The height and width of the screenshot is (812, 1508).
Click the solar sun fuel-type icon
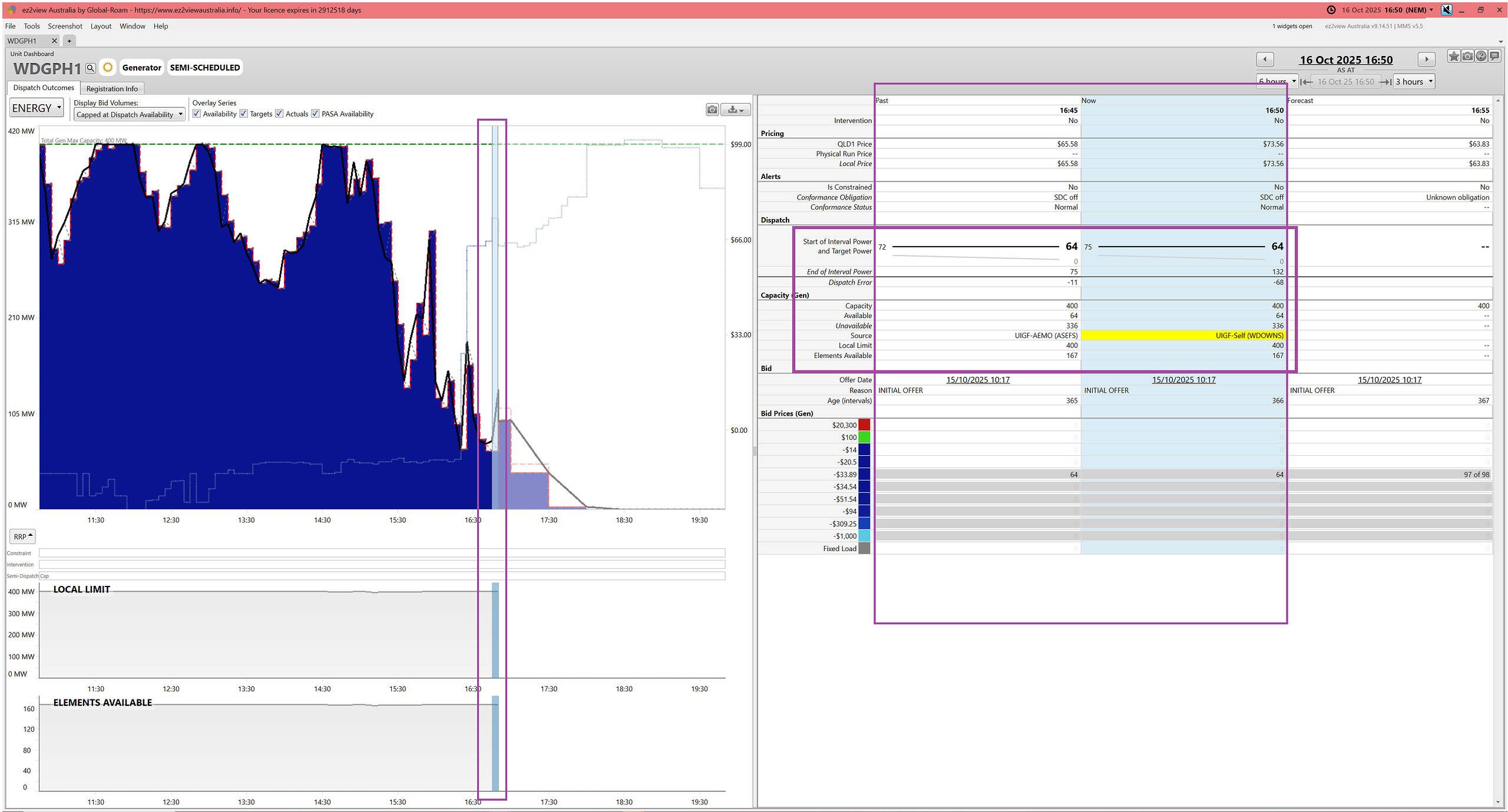pos(108,68)
